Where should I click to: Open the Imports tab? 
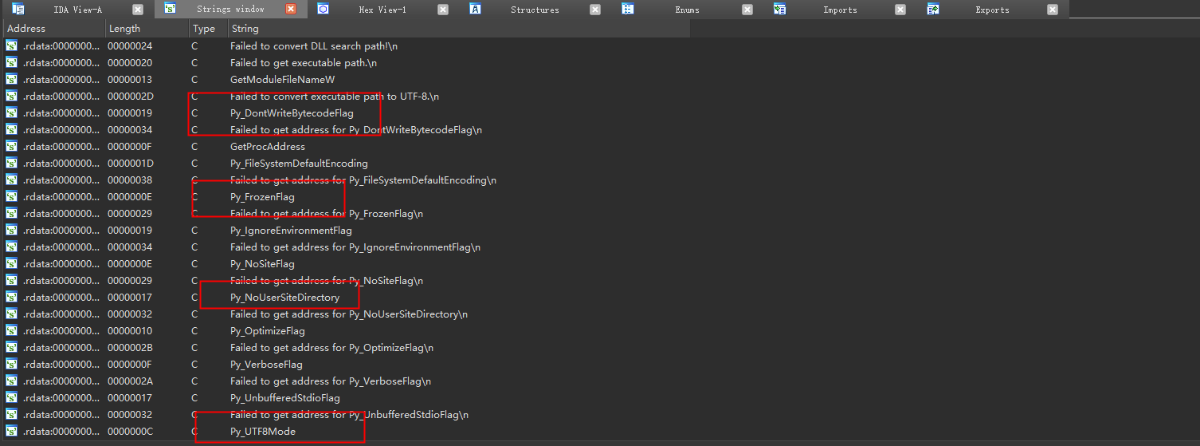[839, 9]
